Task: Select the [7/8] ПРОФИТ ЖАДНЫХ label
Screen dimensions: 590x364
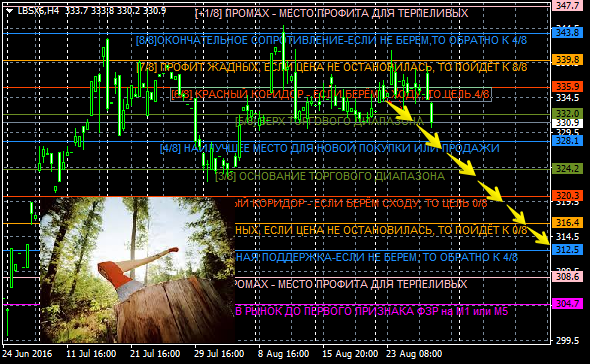Action: coord(331,67)
